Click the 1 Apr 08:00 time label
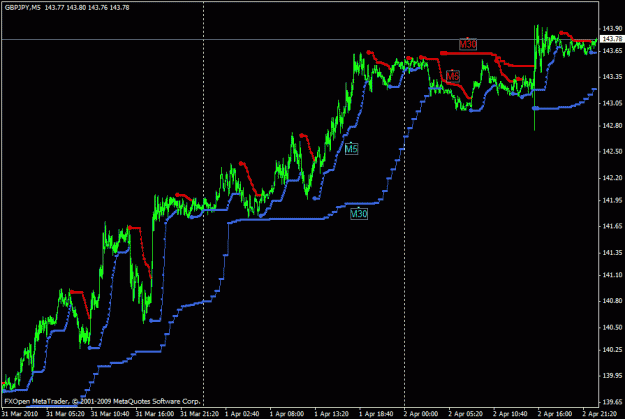Screen dimensions: 625x419 (287, 414)
